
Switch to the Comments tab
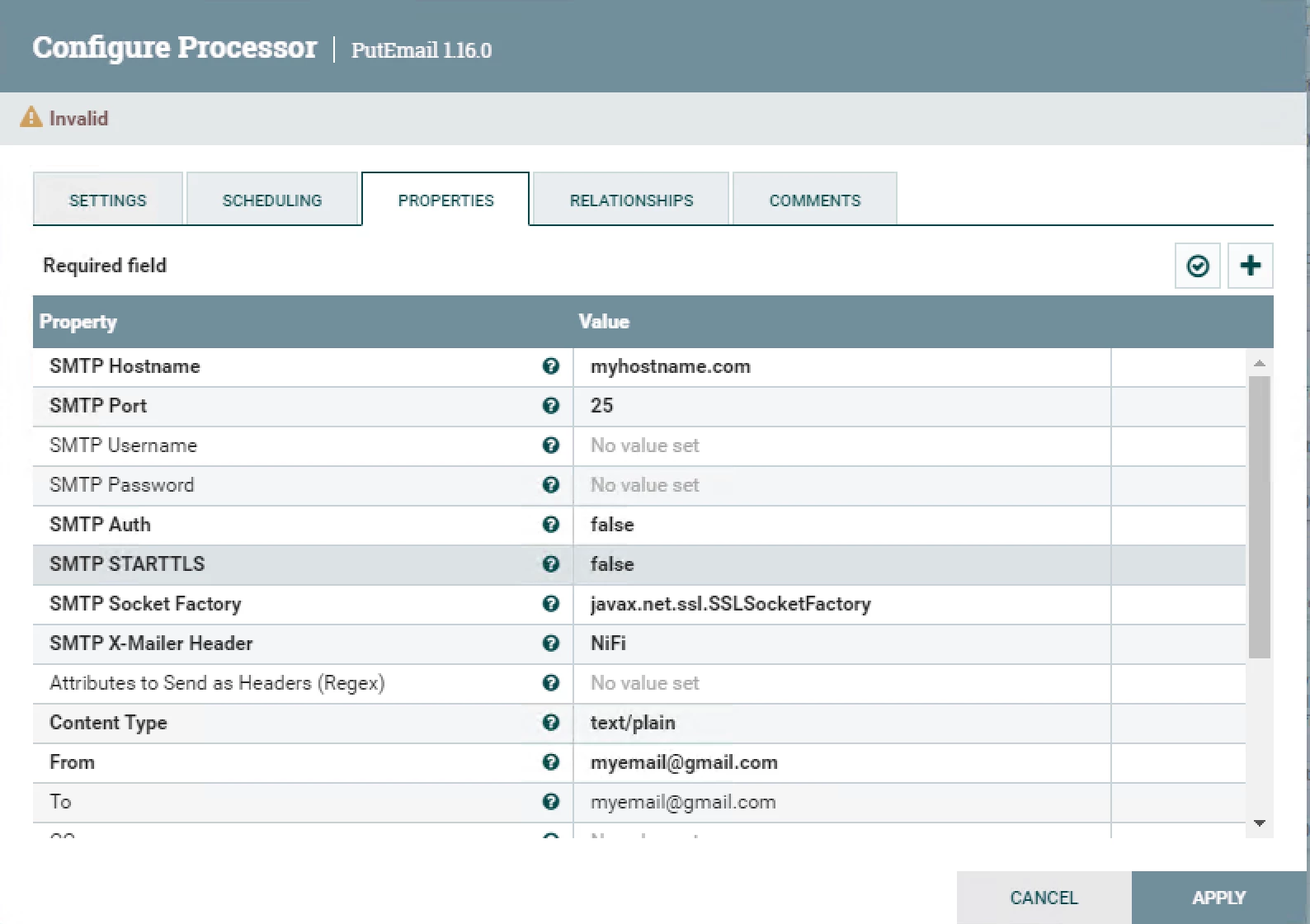pos(815,200)
